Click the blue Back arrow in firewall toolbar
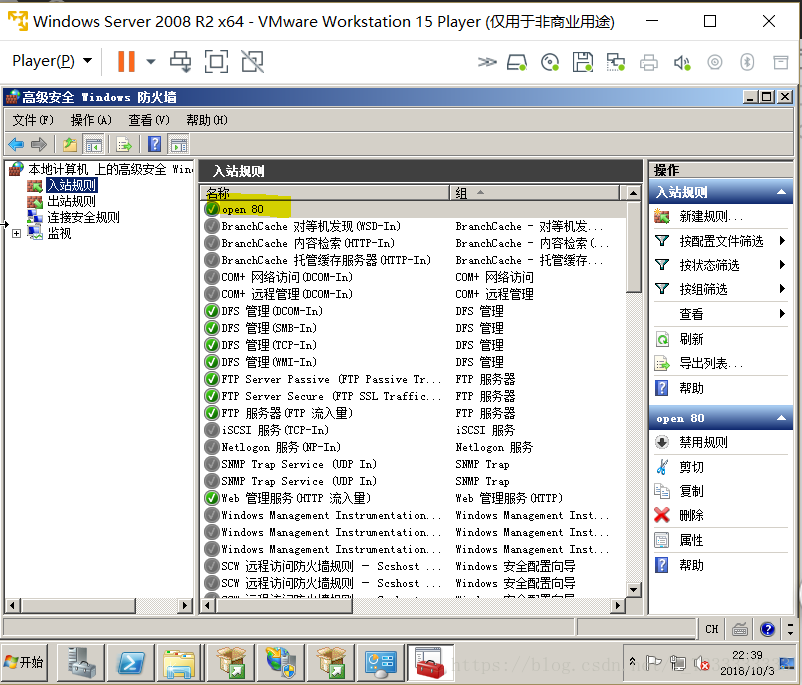Viewport: 802px width, 685px height. point(16,145)
